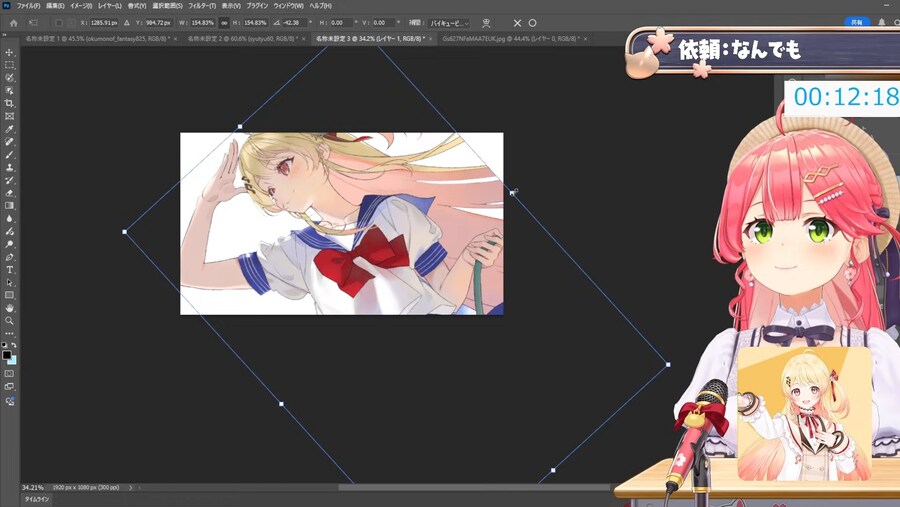Open the 選択範囲 menu
Screen dimensions: 900x507
pyautogui.click(x=168, y=6)
